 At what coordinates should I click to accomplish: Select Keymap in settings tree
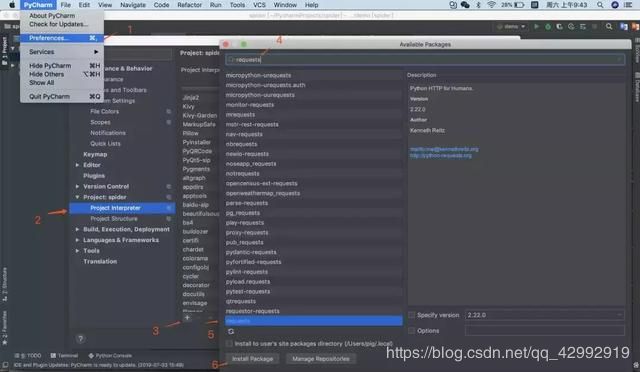(x=95, y=154)
